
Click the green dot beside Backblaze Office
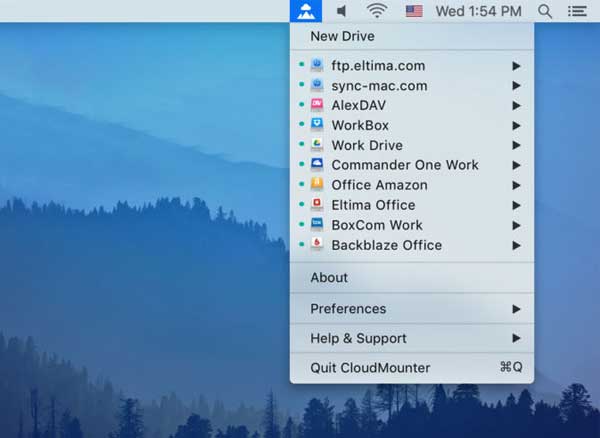click(302, 244)
